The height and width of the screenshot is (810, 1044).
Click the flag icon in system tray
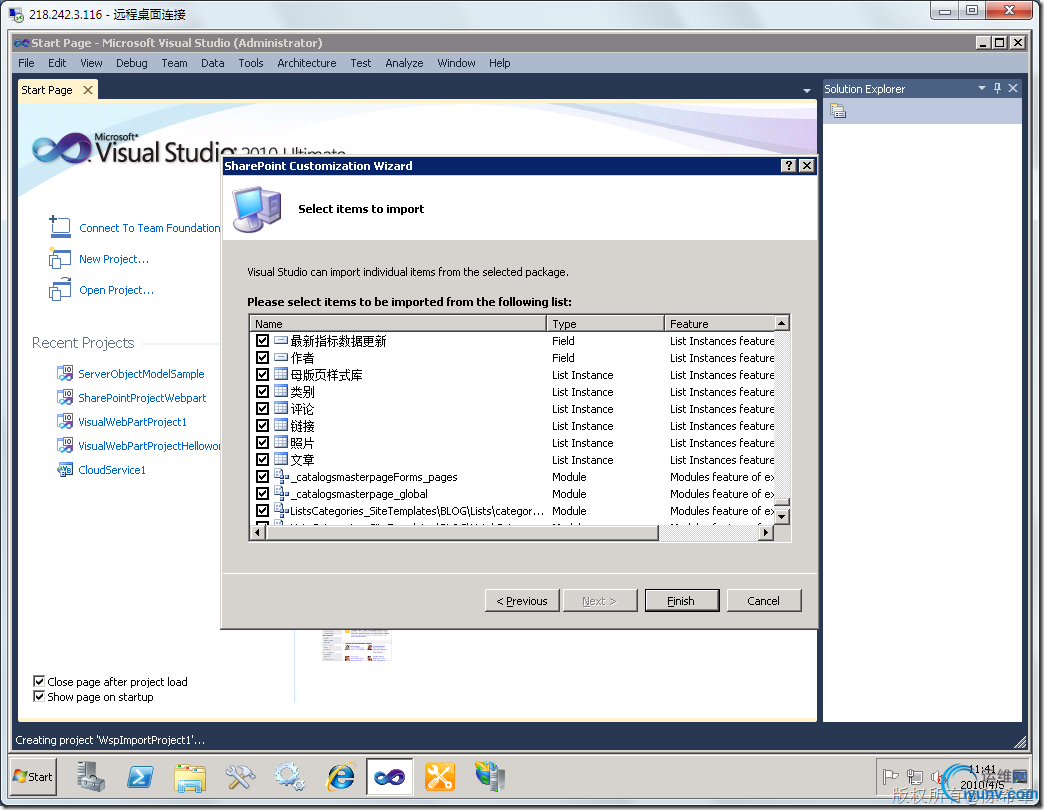click(890, 776)
